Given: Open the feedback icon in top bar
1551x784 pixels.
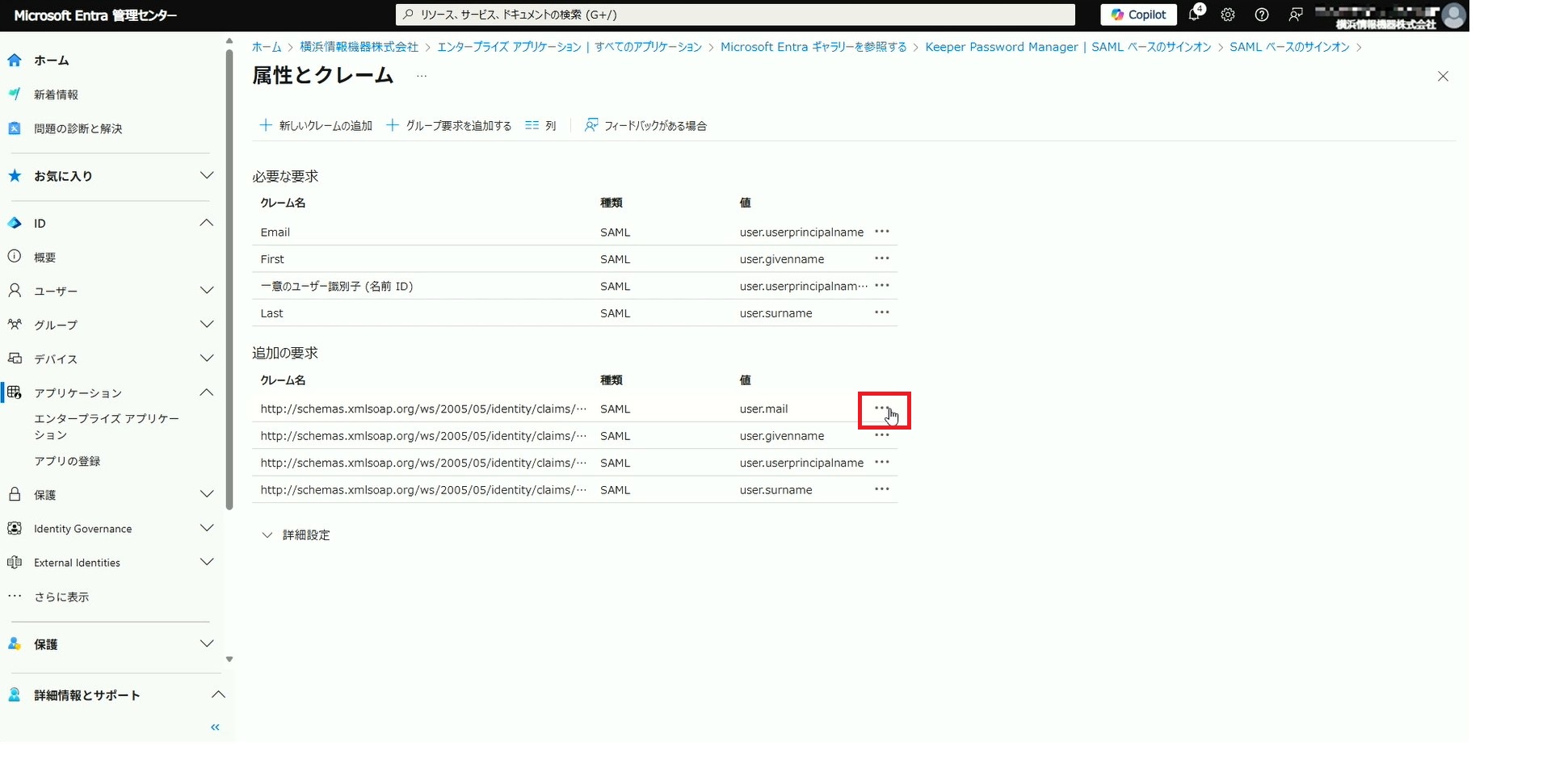Looking at the screenshot, I should (x=1296, y=15).
